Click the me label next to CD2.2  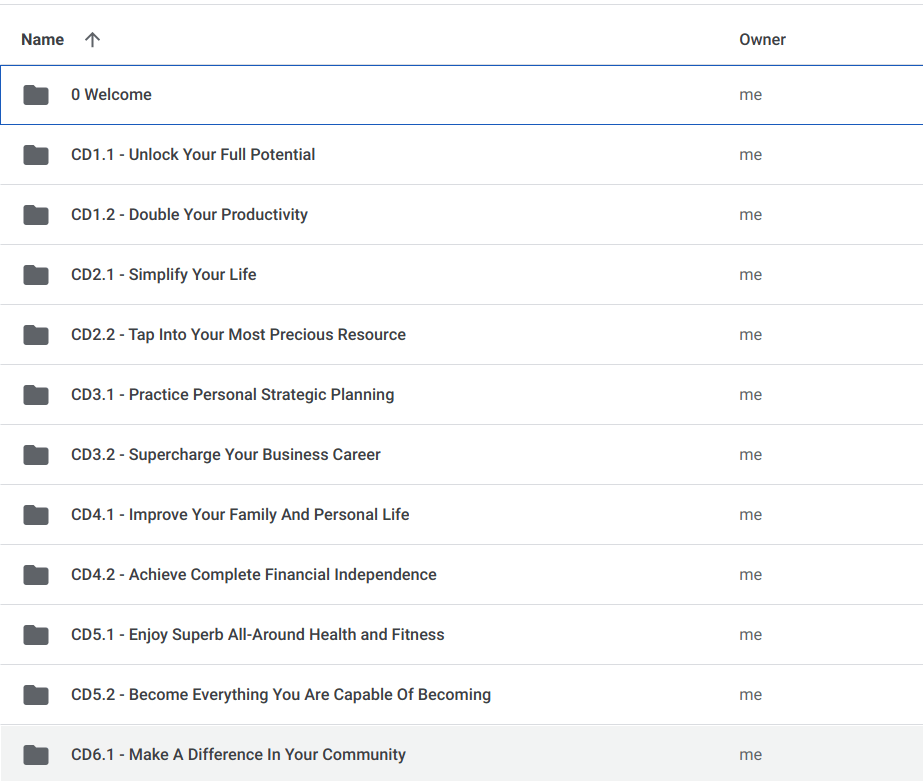750,334
